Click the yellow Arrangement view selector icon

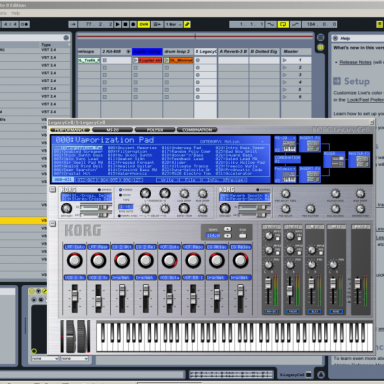[320, 48]
